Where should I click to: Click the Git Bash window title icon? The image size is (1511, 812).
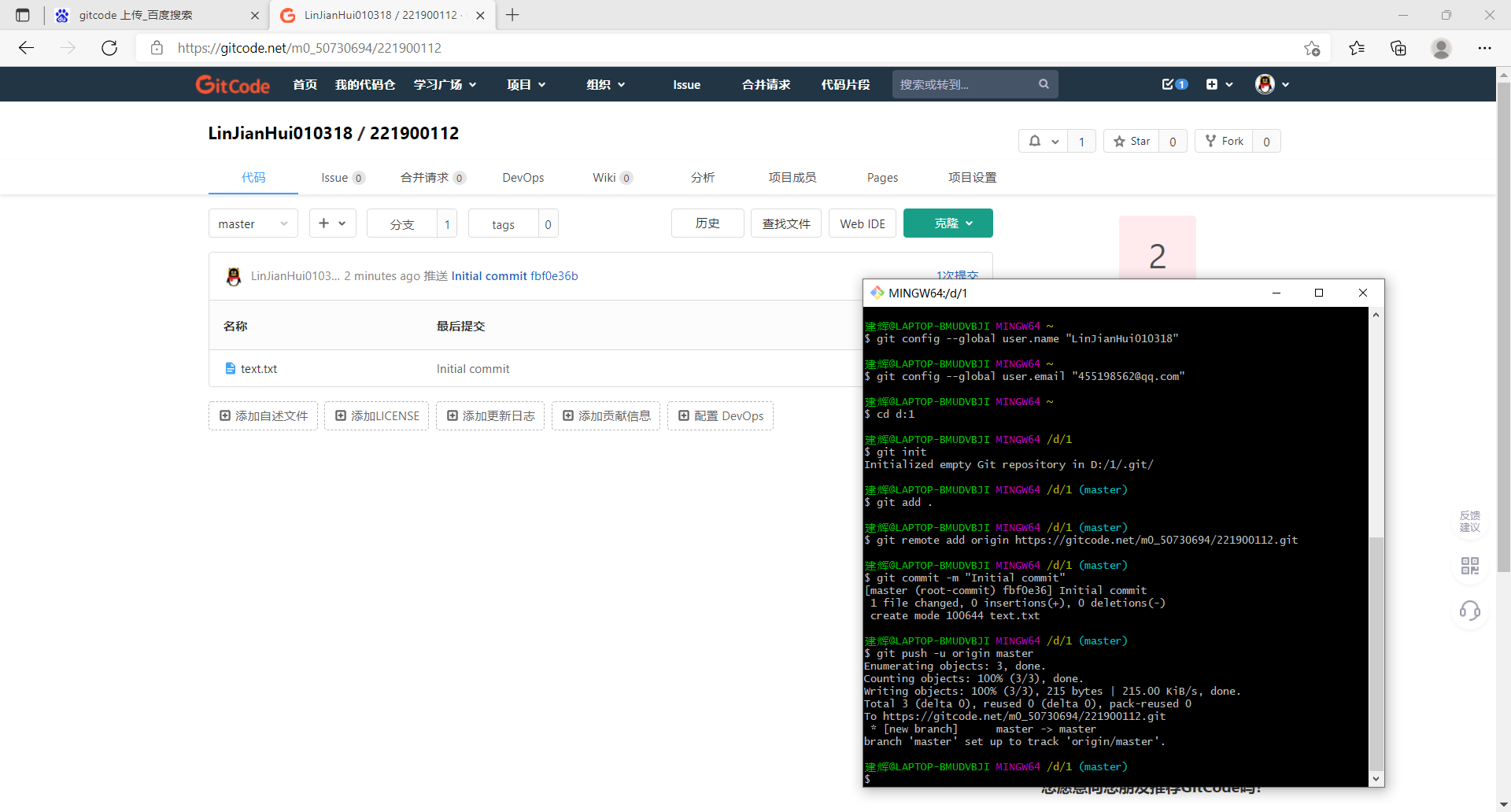coord(877,293)
